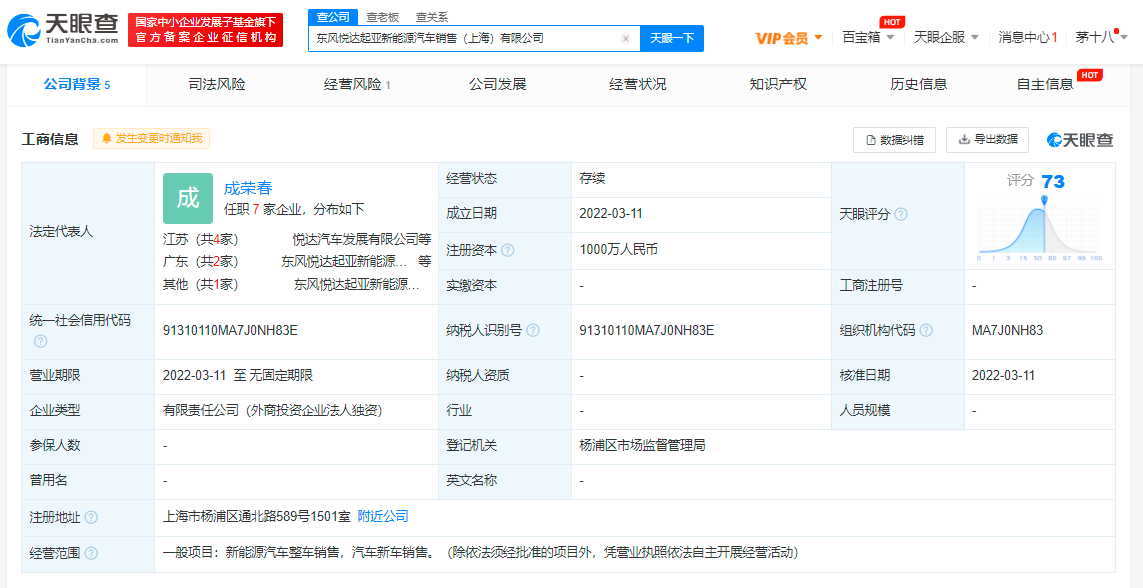Viewport: 1143px width, 588px height.
Task: Expand the 百宝箱 dropdown
Action: (861, 37)
